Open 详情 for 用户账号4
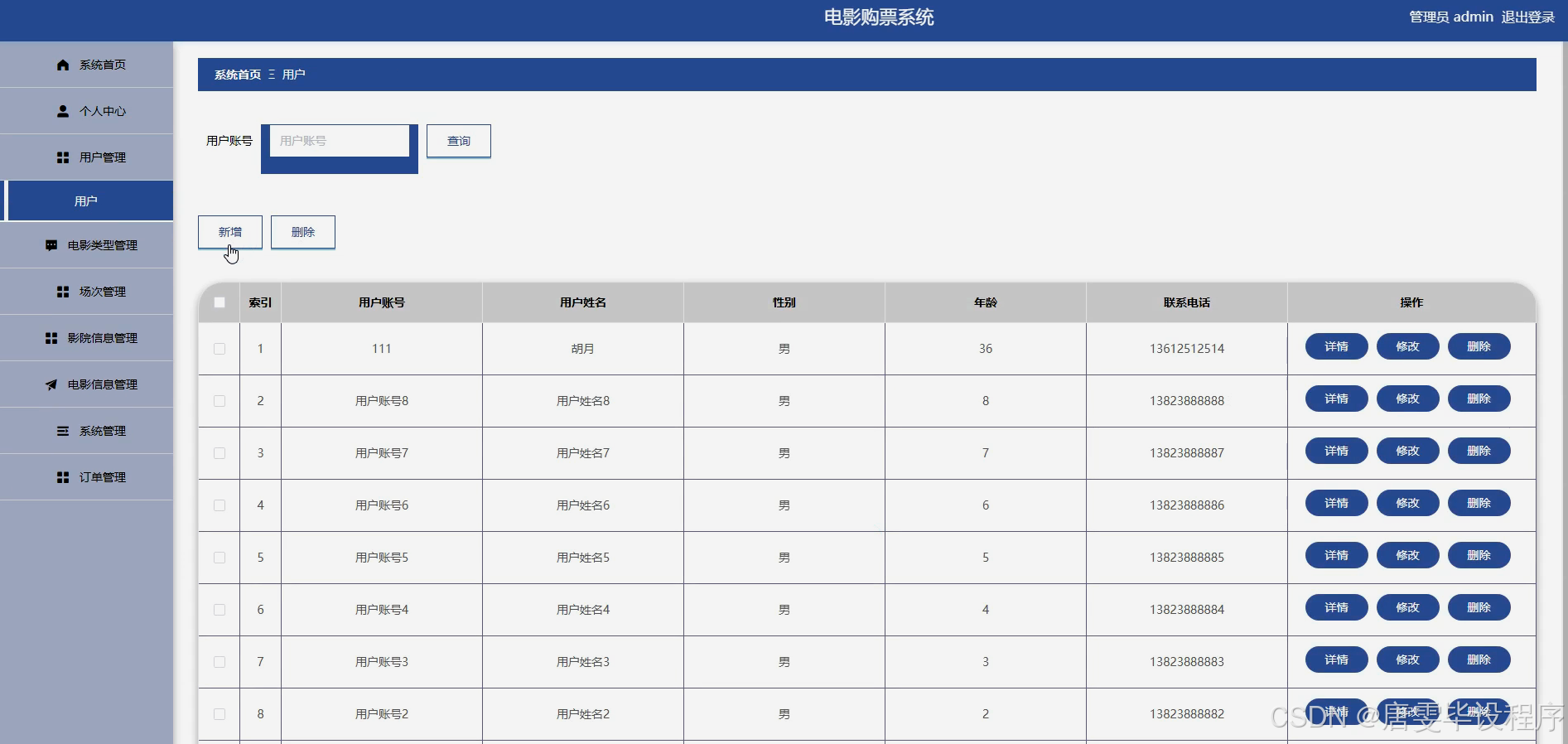The width and height of the screenshot is (1568, 744). click(x=1337, y=607)
